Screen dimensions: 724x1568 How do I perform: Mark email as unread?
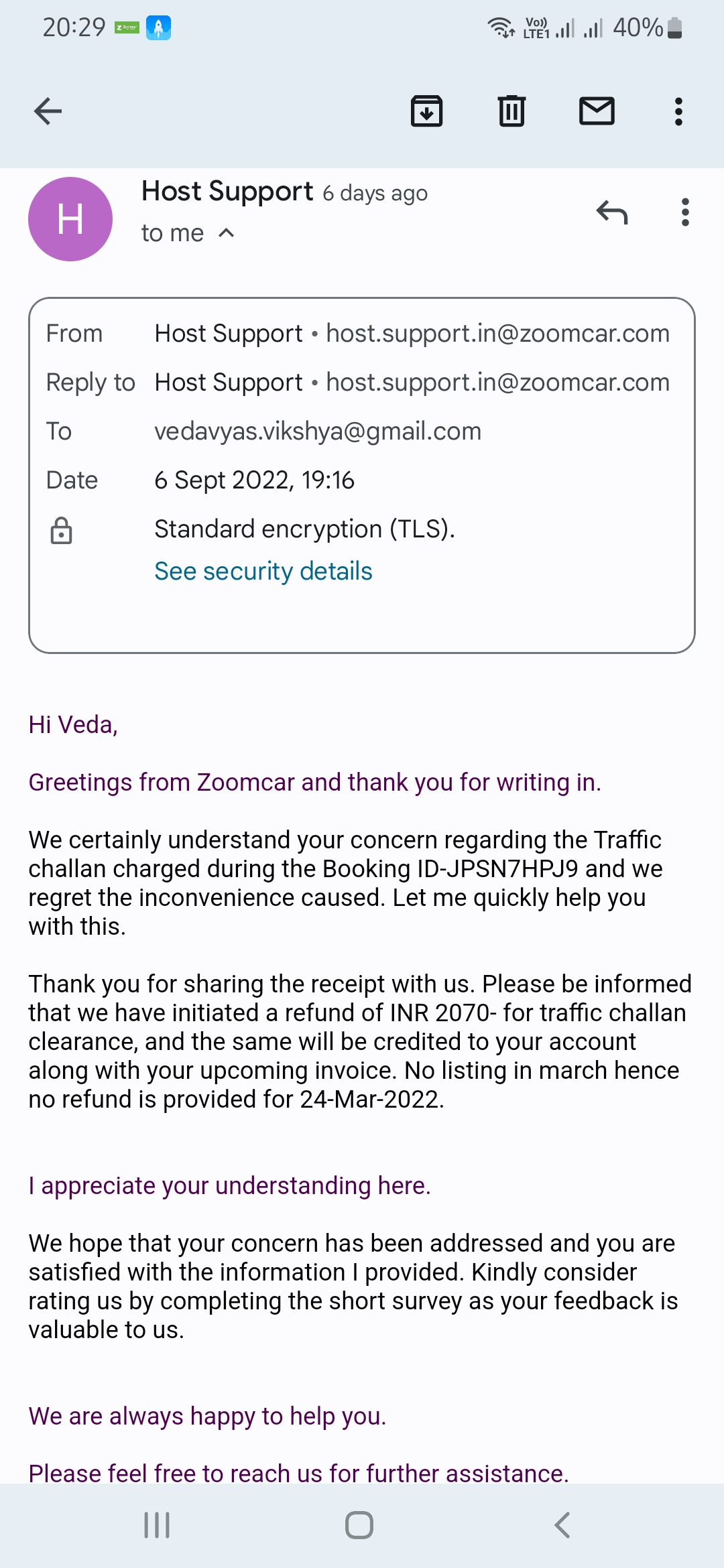click(x=597, y=111)
